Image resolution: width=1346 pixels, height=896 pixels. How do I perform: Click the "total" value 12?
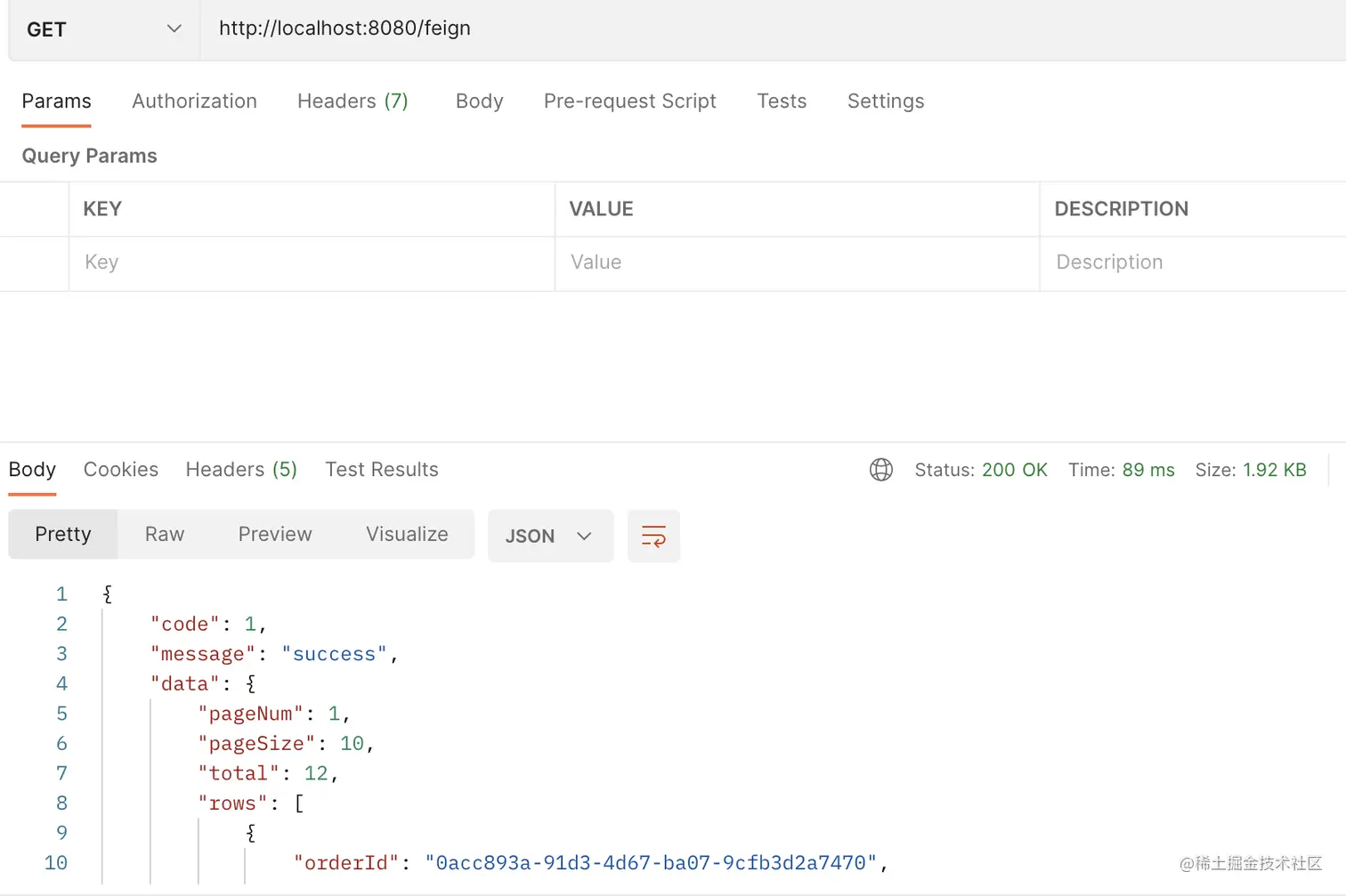coord(316,773)
